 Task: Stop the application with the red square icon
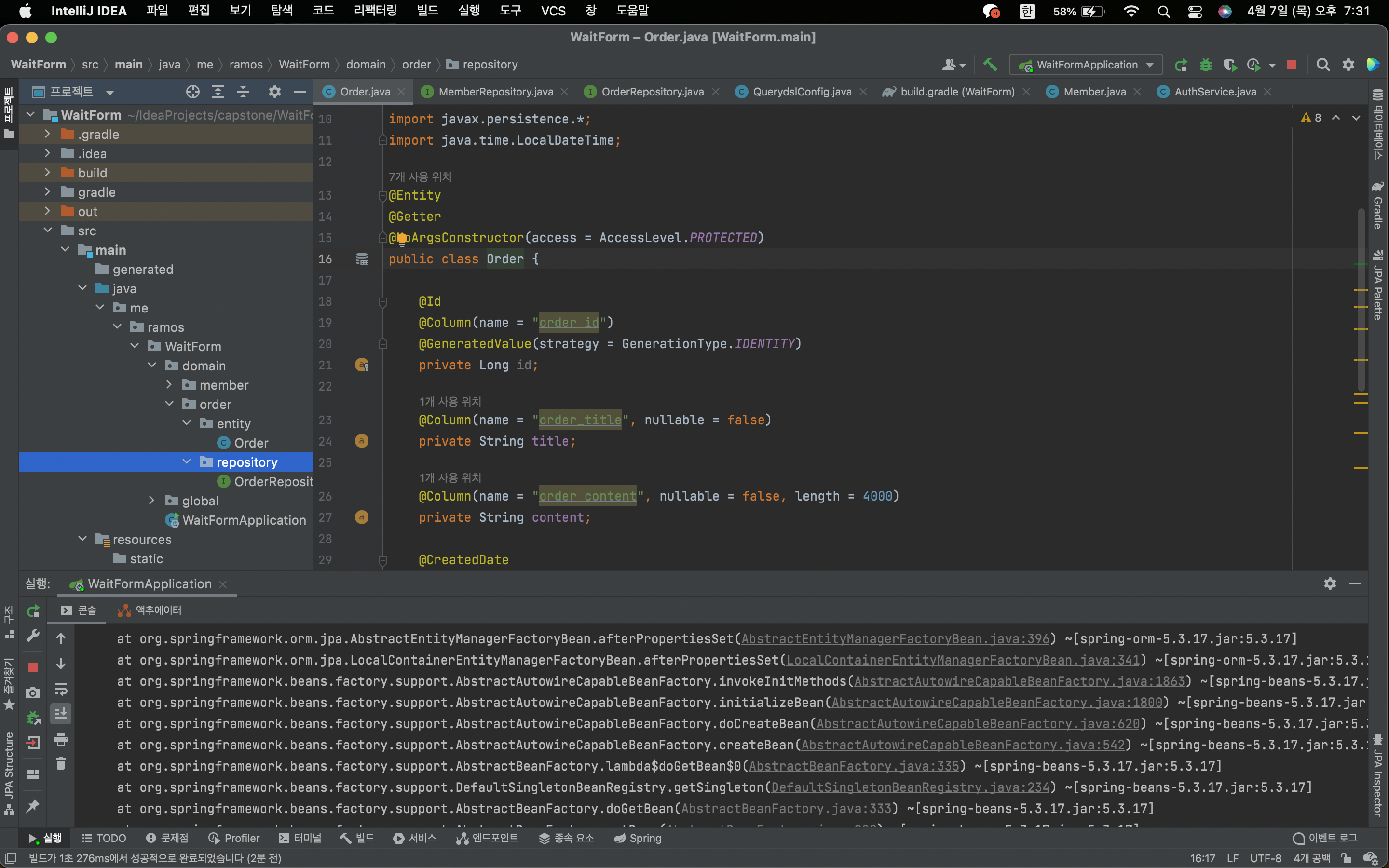[1292, 64]
